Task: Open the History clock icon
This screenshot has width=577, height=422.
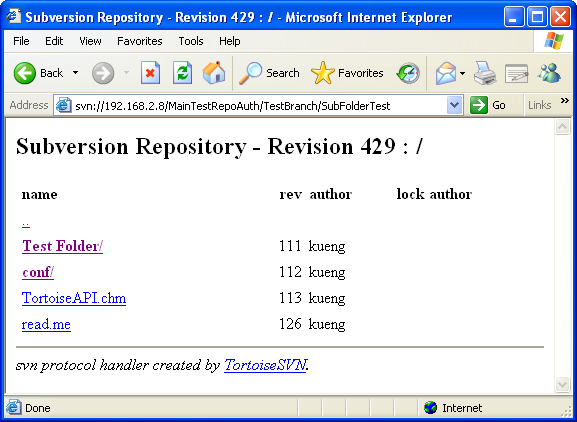Action: point(408,73)
